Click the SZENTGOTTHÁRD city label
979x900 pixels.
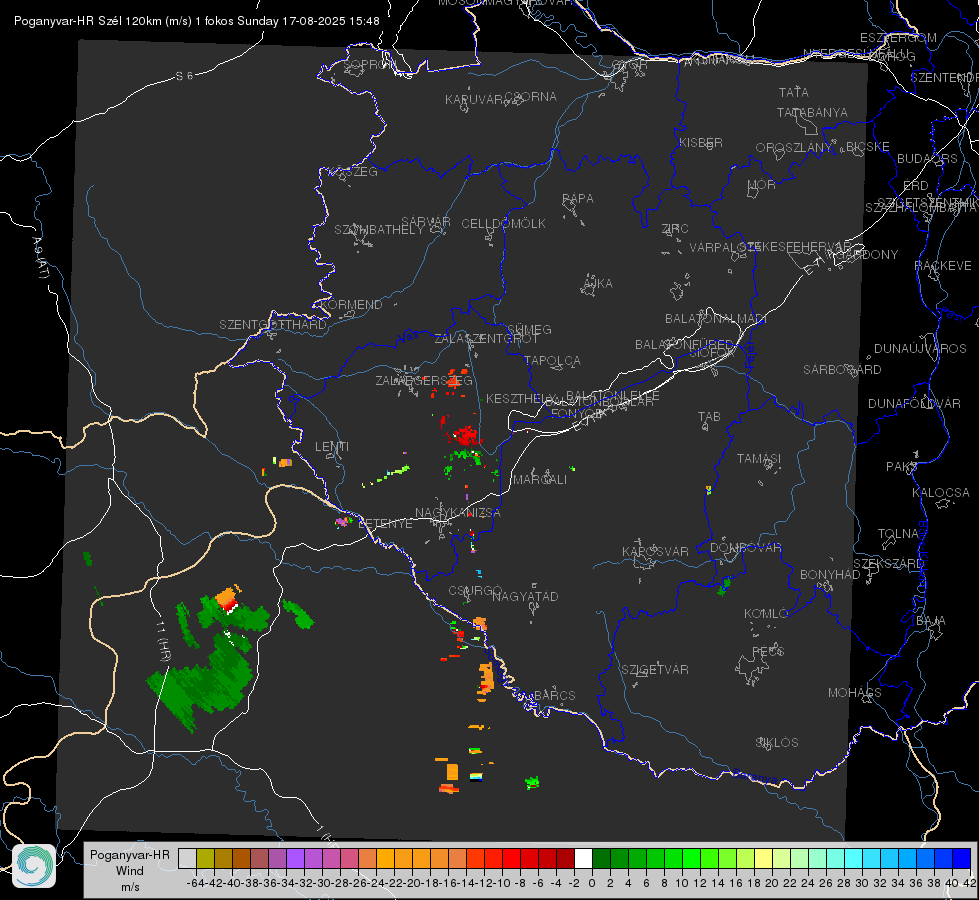pos(273,325)
